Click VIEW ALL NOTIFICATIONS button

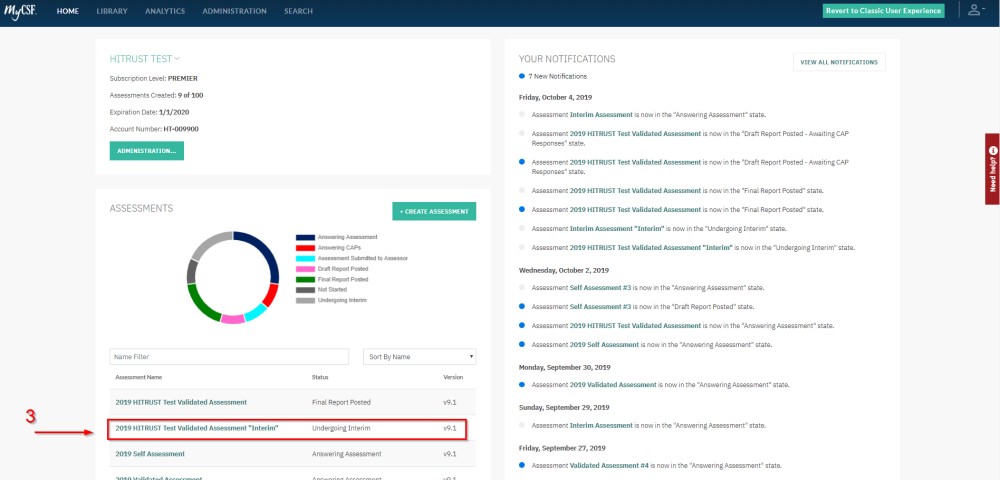pyautogui.click(x=839, y=62)
